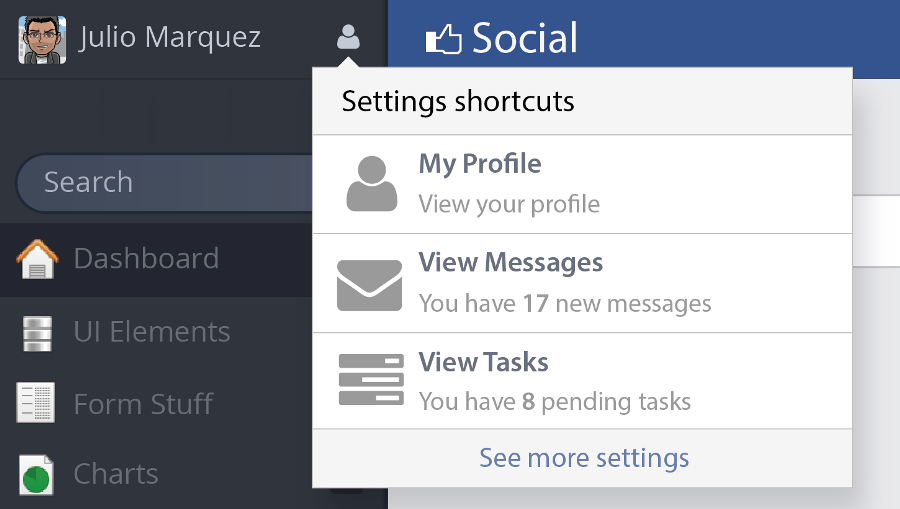Select View Messages shortcut
900x509 pixels.
click(582, 283)
